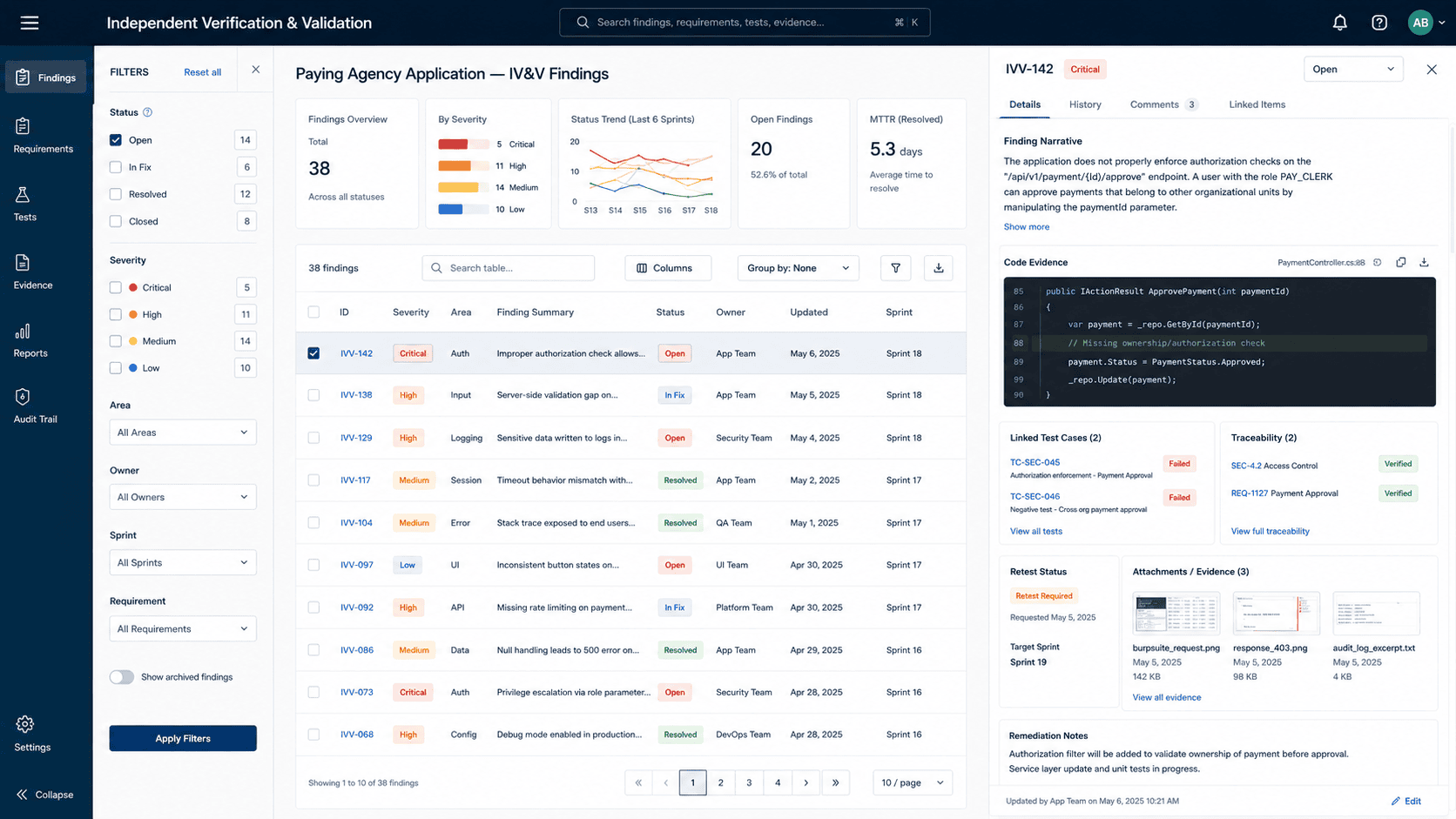The image size is (1456, 819).
Task: Open the Columns chooser button
Action: click(668, 268)
